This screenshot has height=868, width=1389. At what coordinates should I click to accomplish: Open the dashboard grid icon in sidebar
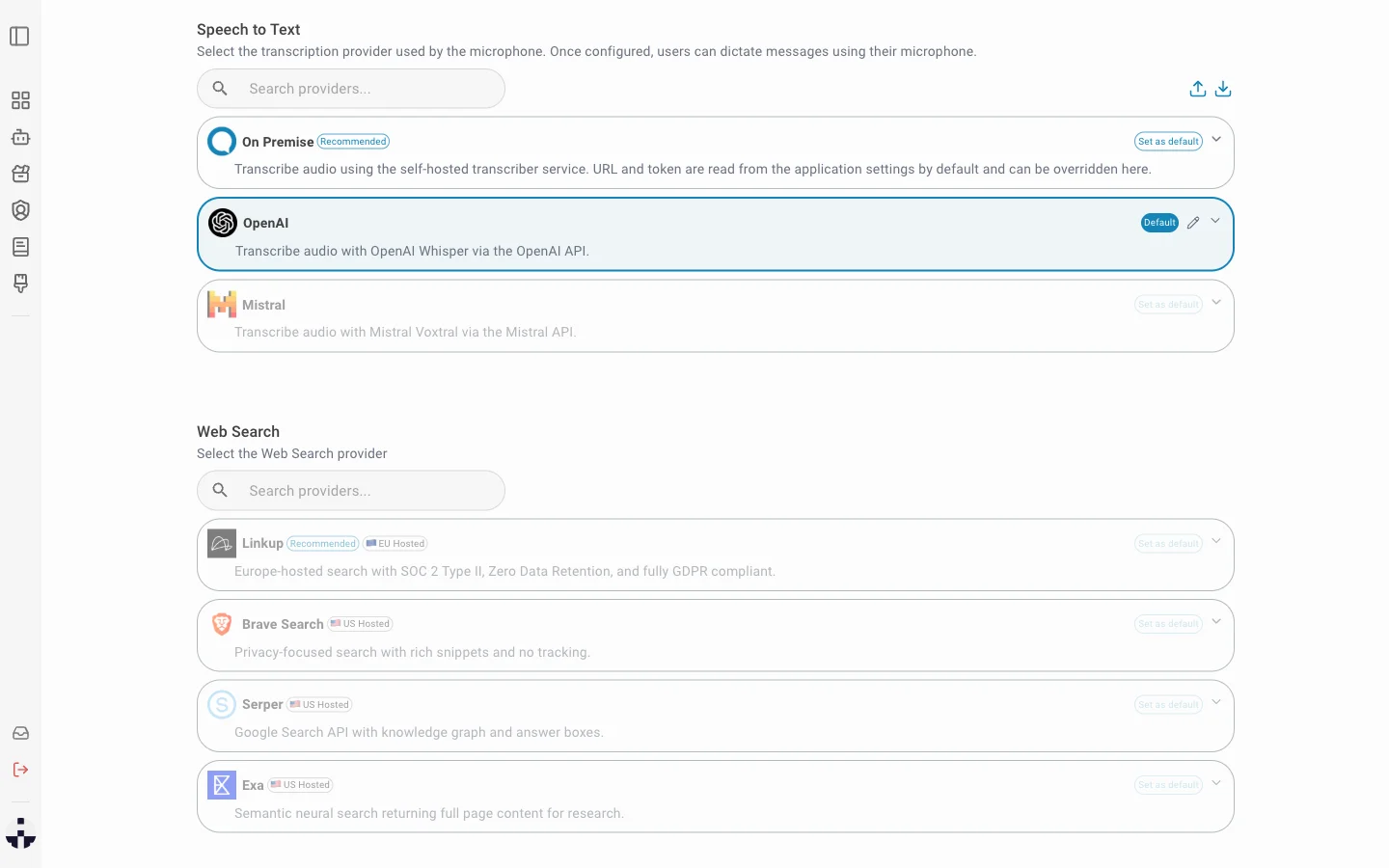(20, 100)
